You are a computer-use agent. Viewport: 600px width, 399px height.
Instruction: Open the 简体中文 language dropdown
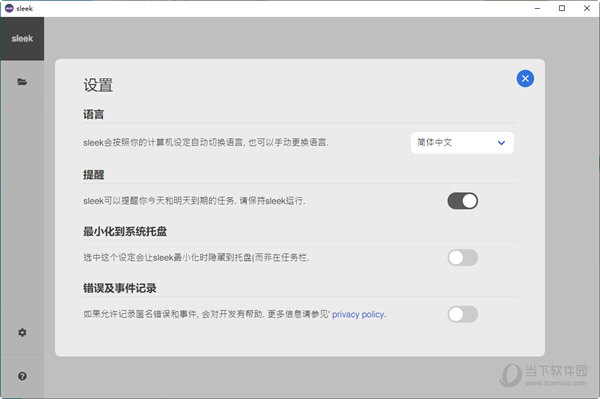462,143
